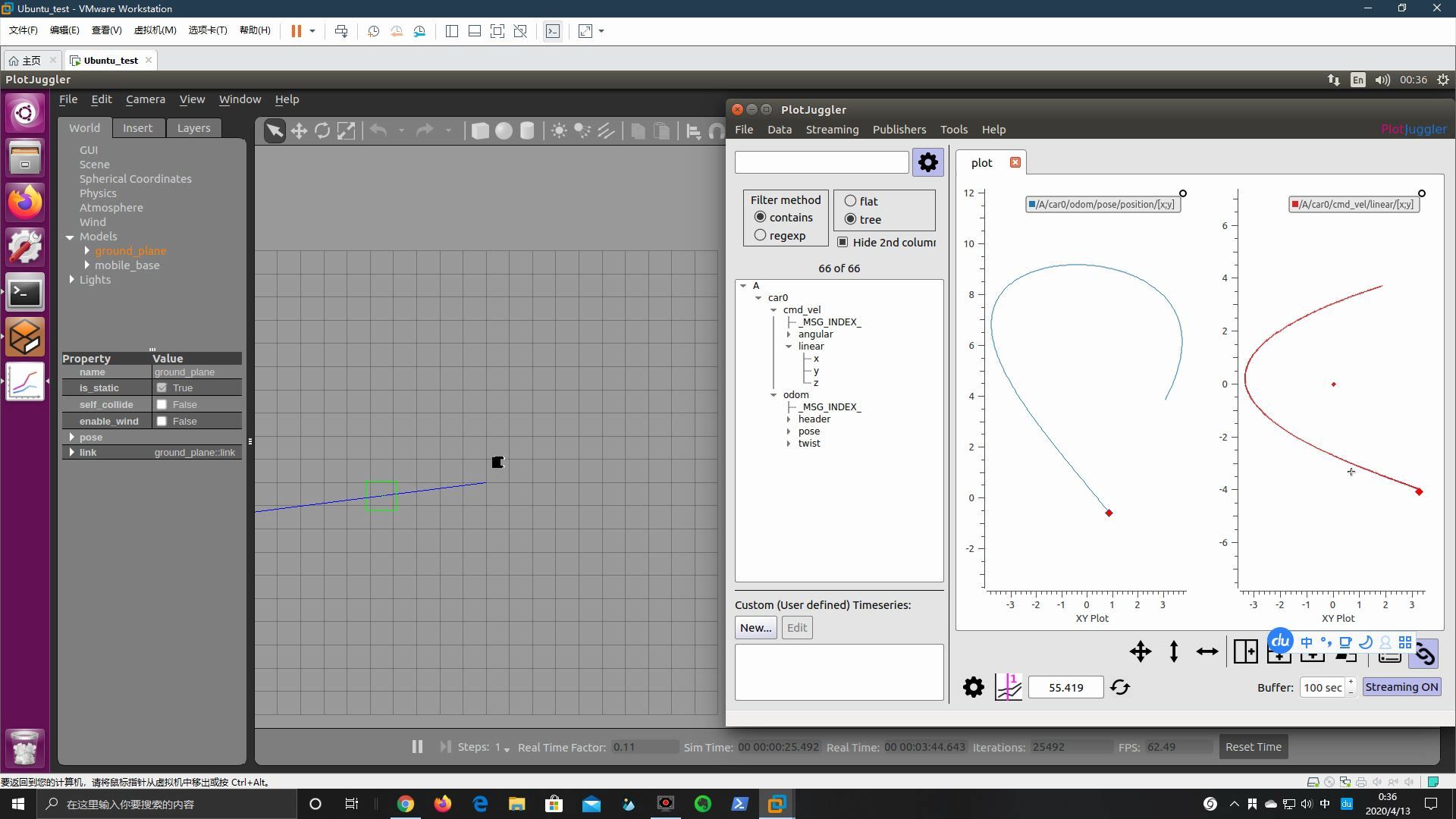The height and width of the screenshot is (819, 1456).
Task: Open the Terminal from Ubuntu dock
Action: pyautogui.click(x=25, y=293)
